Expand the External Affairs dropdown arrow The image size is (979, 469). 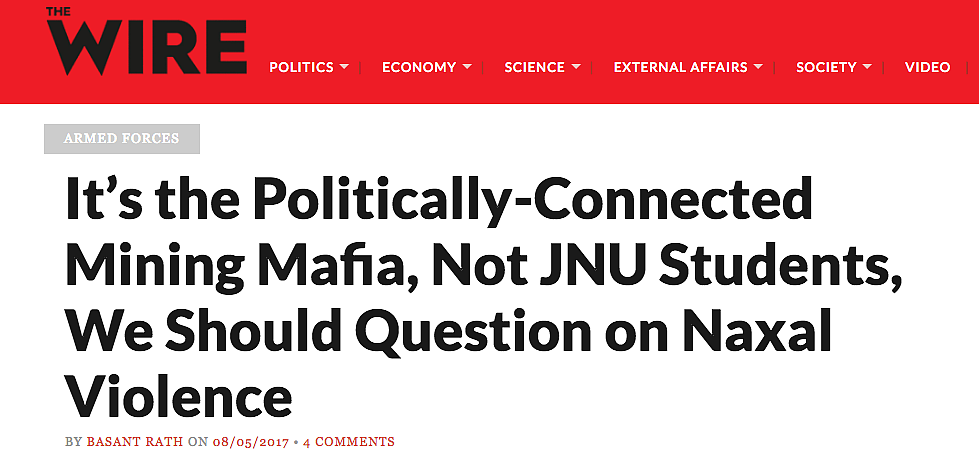click(758, 67)
